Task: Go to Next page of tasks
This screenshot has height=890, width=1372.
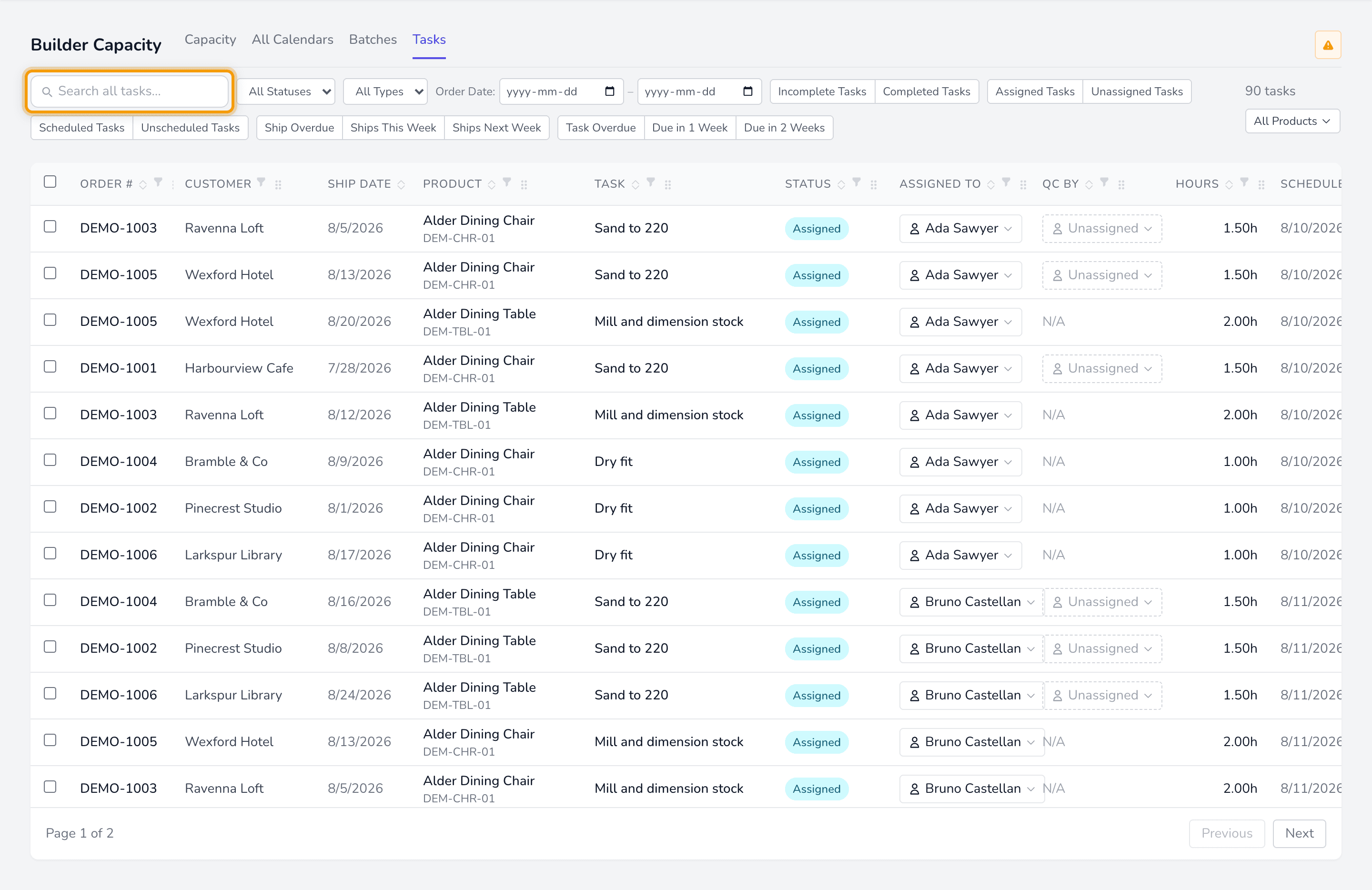Action: [1300, 833]
